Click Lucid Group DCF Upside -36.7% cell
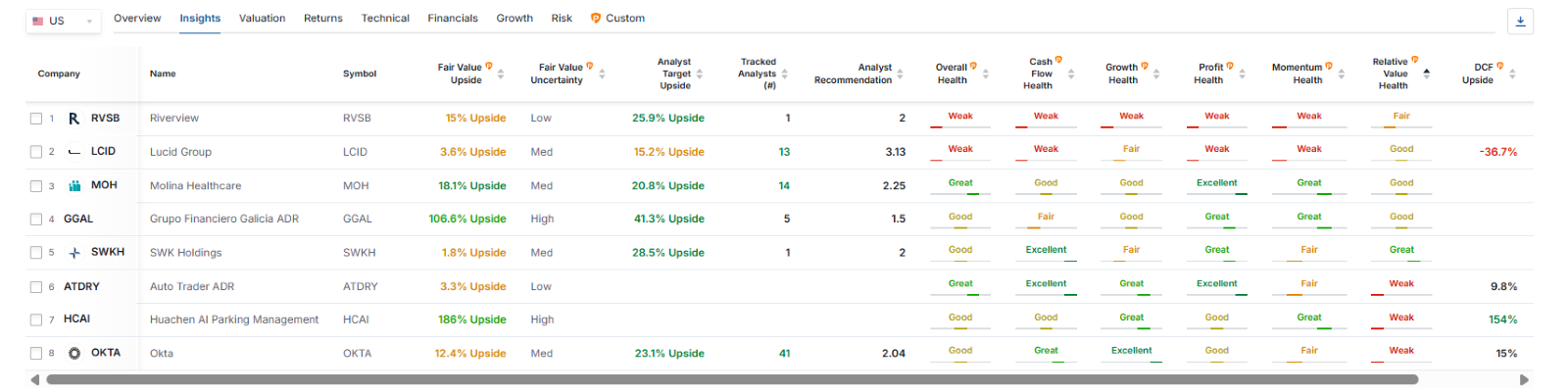This screenshot has height=392, width=1568. click(x=1498, y=152)
